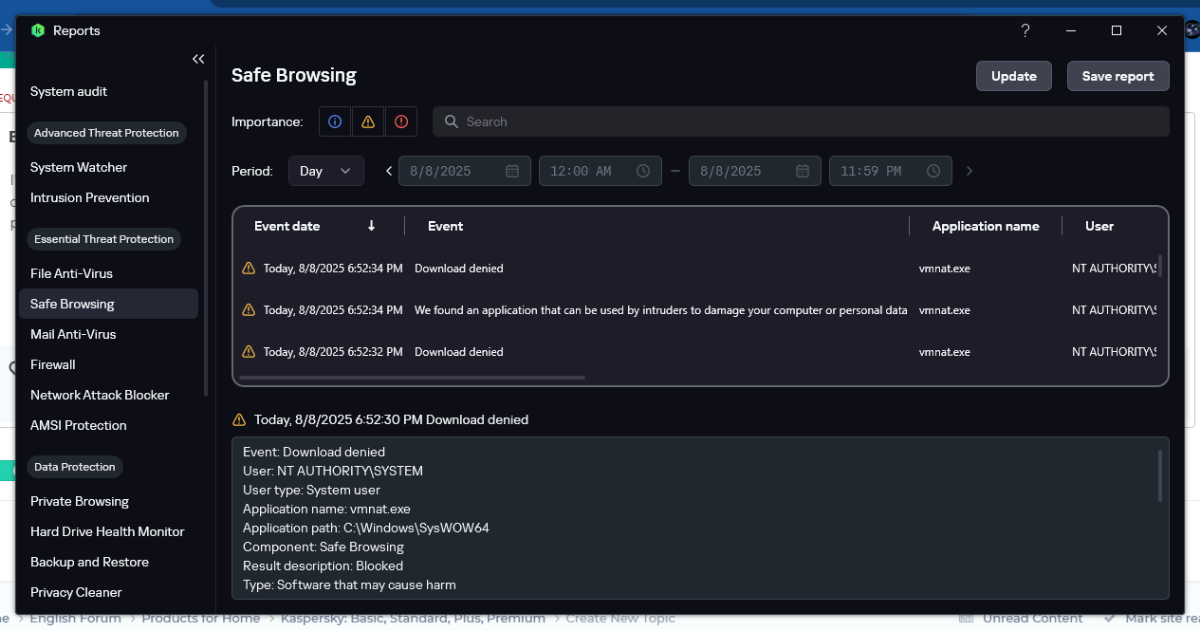The width and height of the screenshot is (1200, 630).
Task: Click the end time field showing 11:59 PM
Action: coord(890,171)
